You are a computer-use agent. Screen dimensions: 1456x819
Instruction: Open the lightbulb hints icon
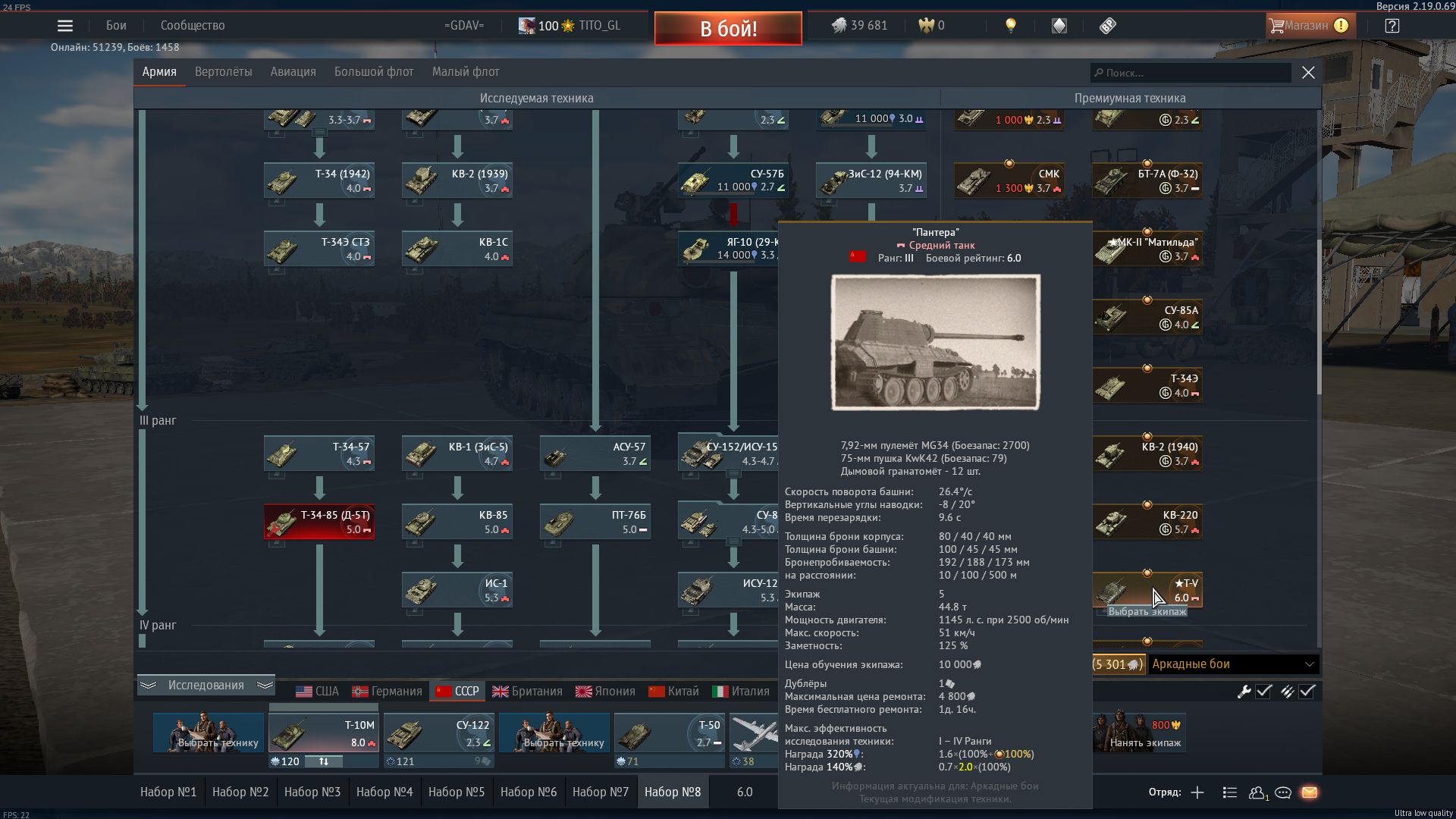(x=1010, y=26)
